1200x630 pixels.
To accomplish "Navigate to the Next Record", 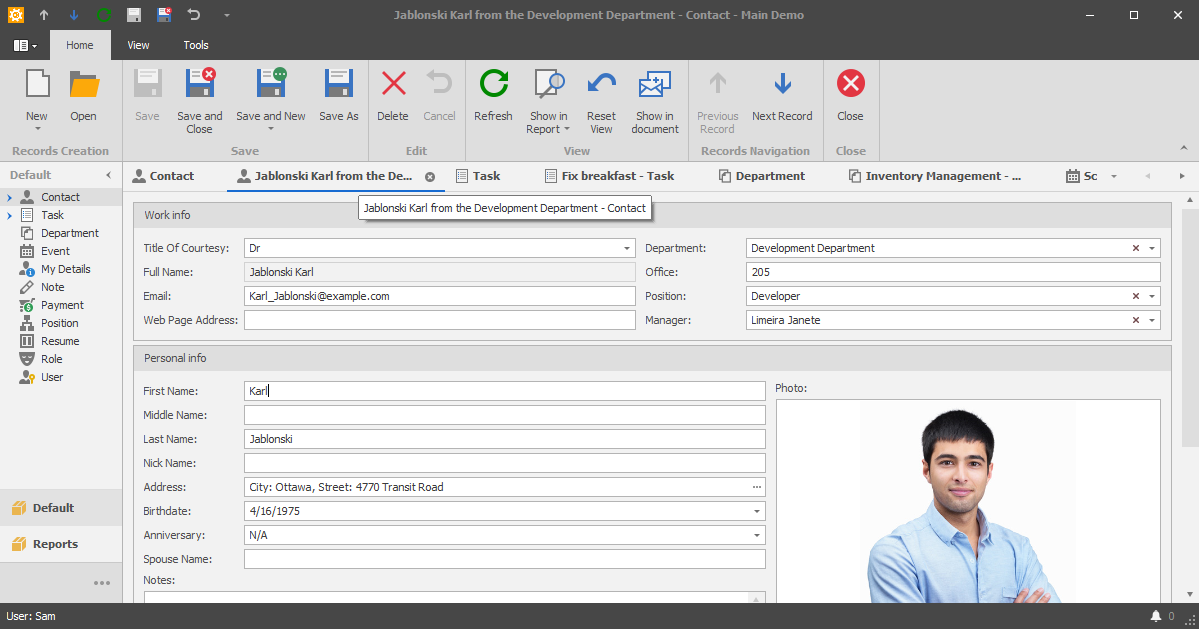I will pos(782,95).
